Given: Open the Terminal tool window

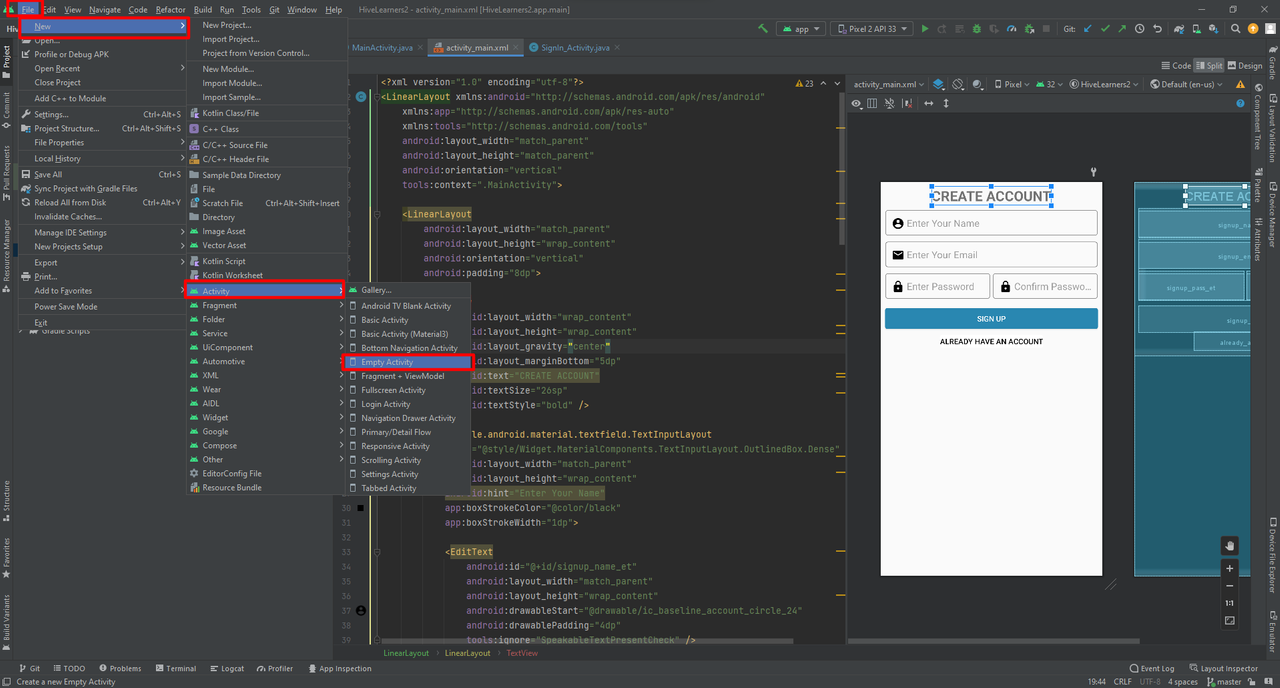Looking at the screenshot, I should tap(175, 668).
